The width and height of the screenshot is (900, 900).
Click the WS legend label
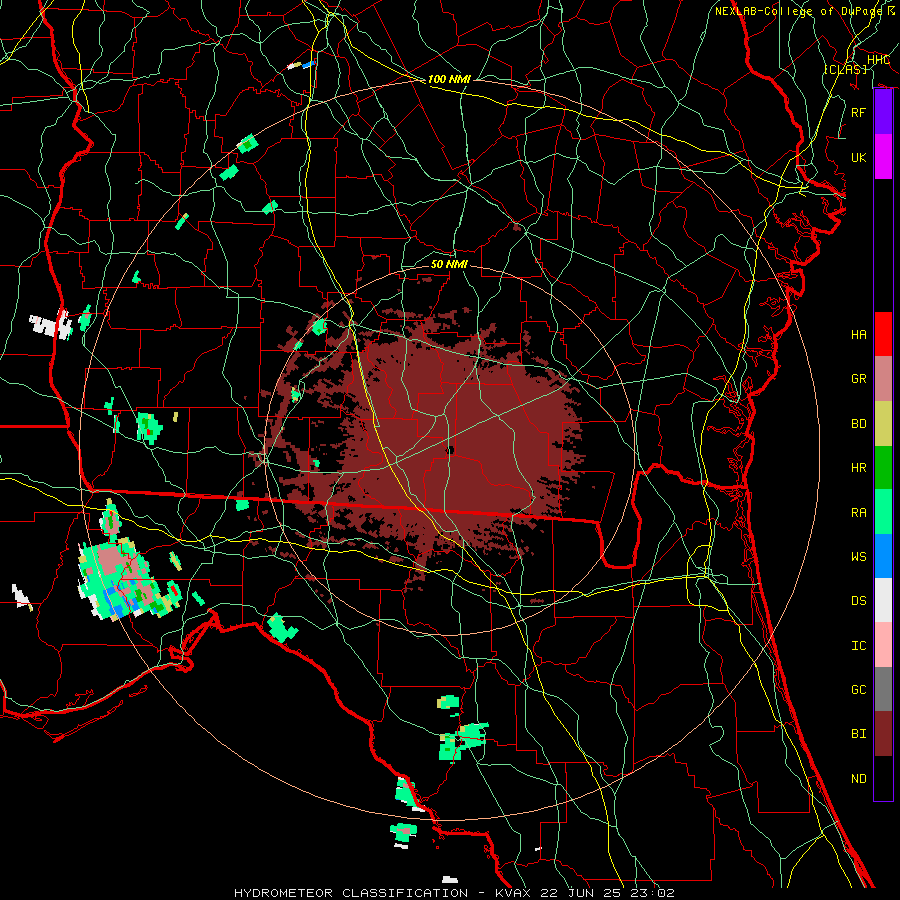pyautogui.click(x=858, y=557)
